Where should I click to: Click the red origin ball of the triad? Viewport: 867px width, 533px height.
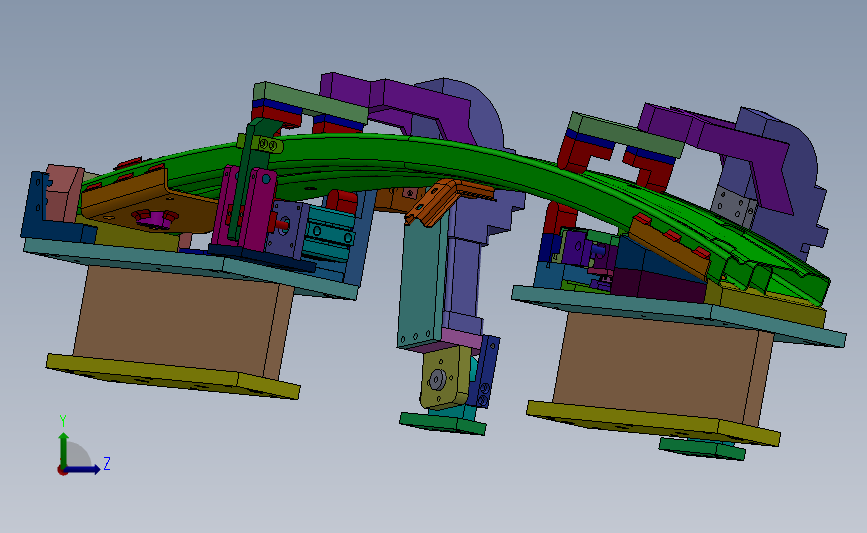tap(62, 471)
